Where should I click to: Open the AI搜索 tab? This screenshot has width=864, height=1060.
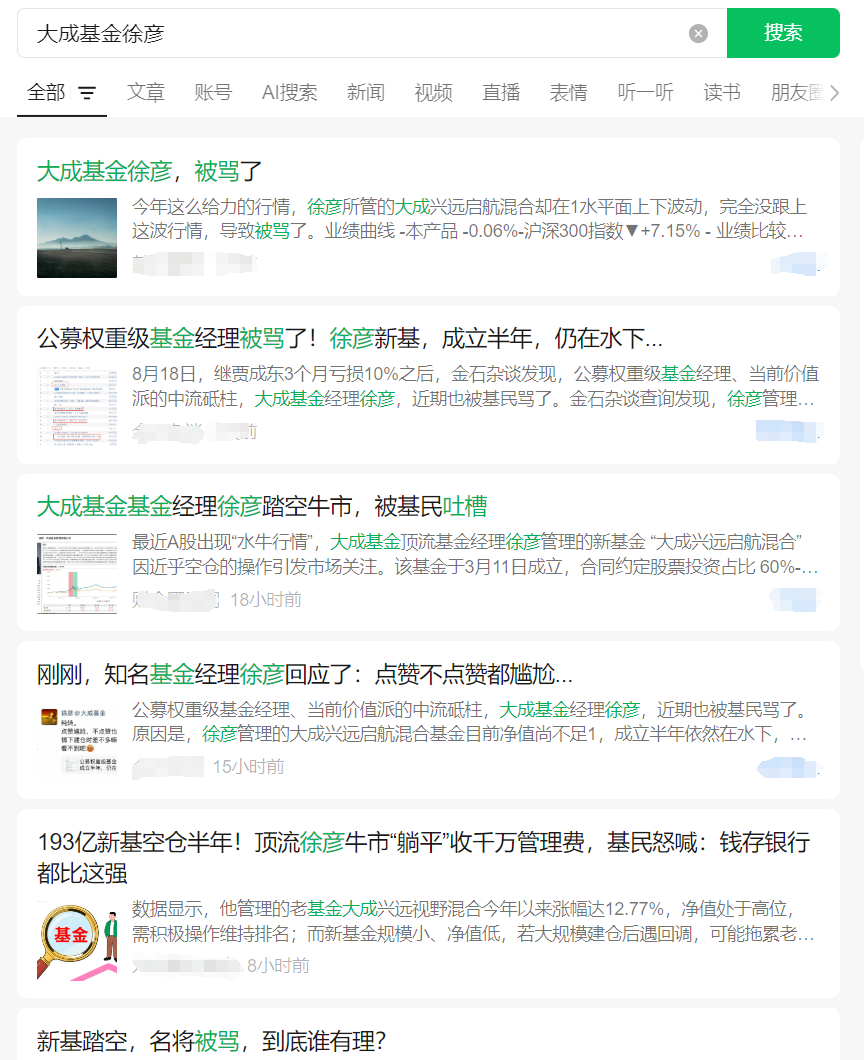[289, 93]
